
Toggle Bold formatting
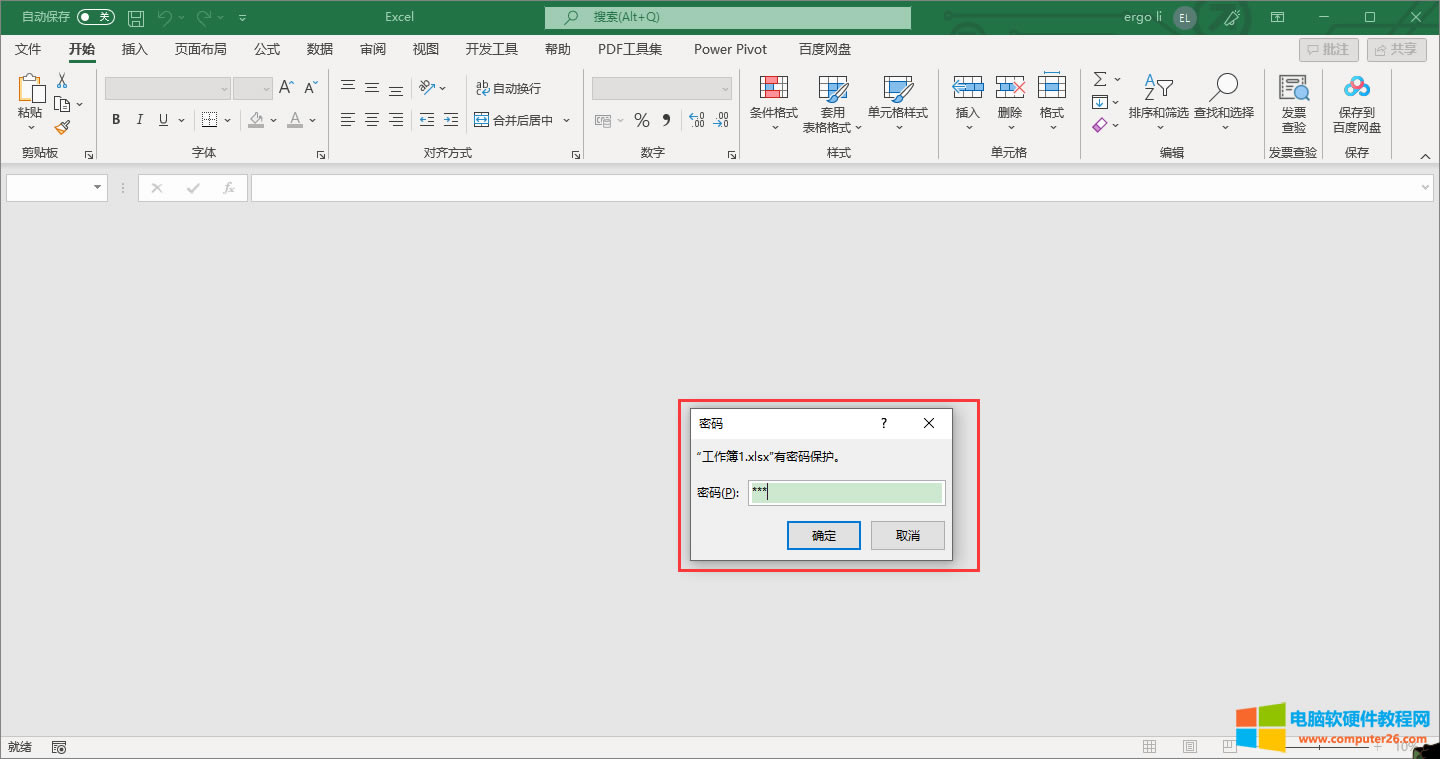click(x=116, y=120)
